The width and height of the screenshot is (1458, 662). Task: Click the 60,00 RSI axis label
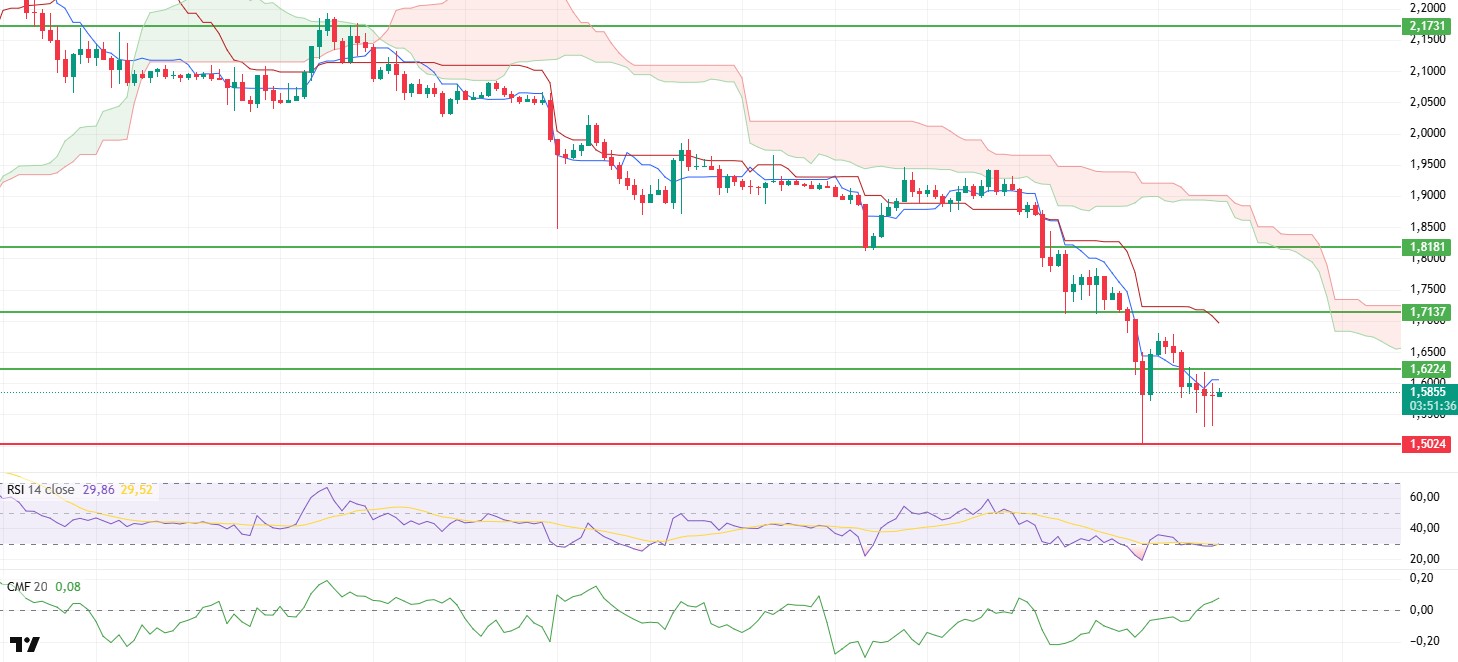[1423, 497]
